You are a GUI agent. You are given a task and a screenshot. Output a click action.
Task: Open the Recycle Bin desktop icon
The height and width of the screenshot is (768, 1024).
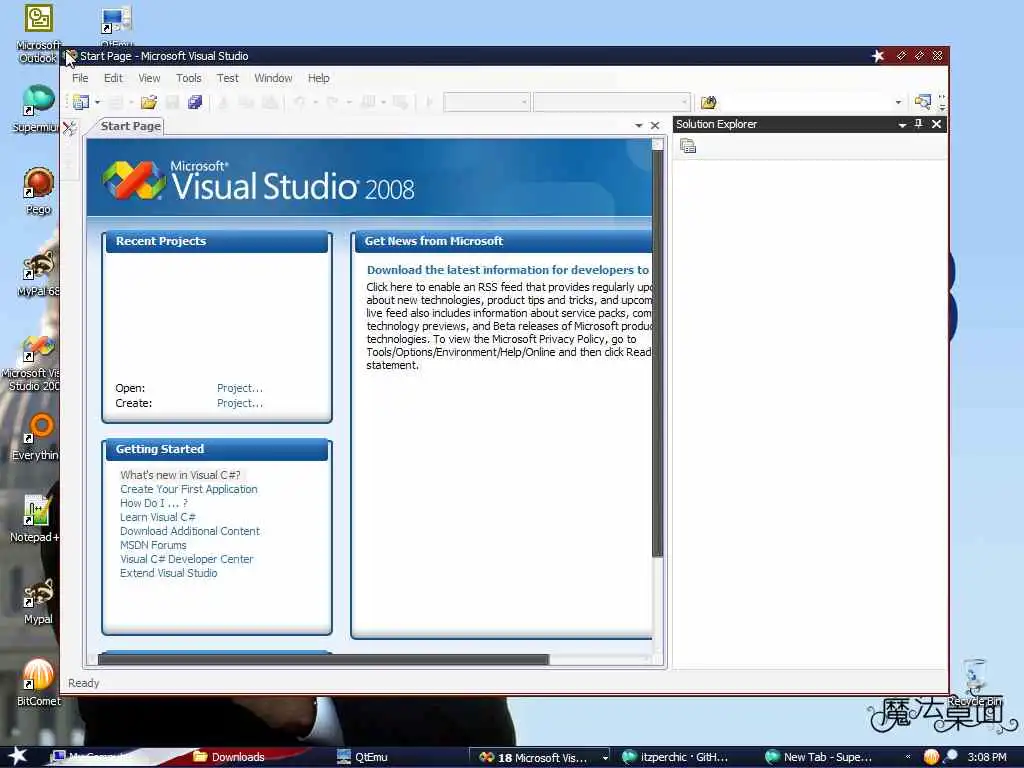974,683
